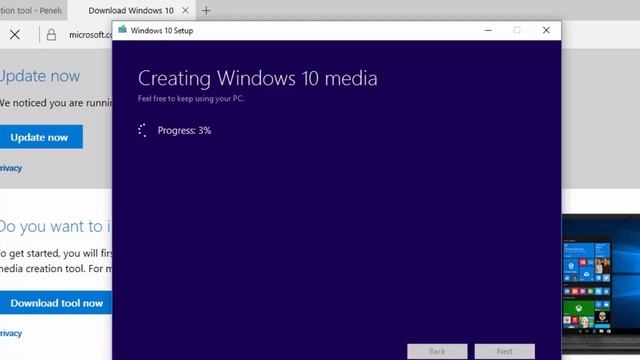Click the grayed Back button in Setup
Screen dimensions: 640x360
(437, 351)
